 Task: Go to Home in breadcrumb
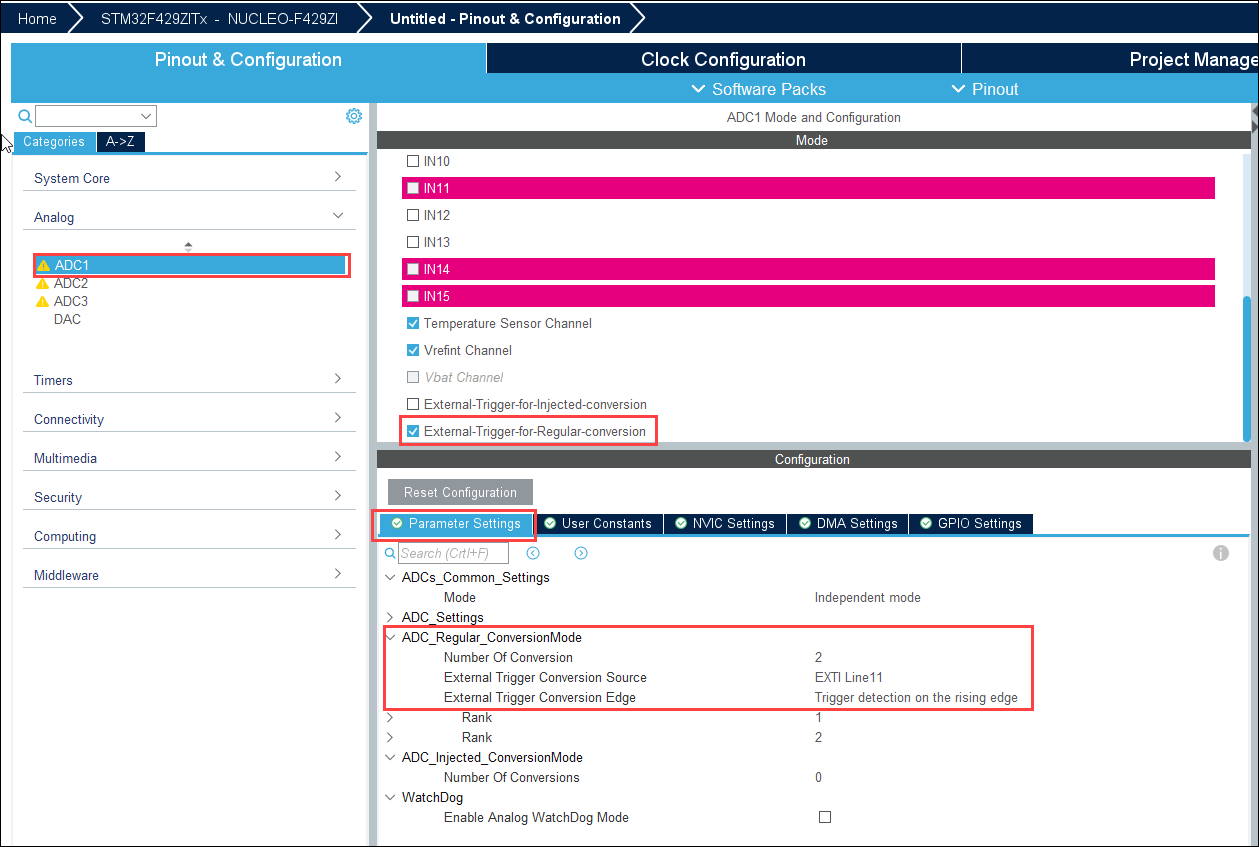37,19
